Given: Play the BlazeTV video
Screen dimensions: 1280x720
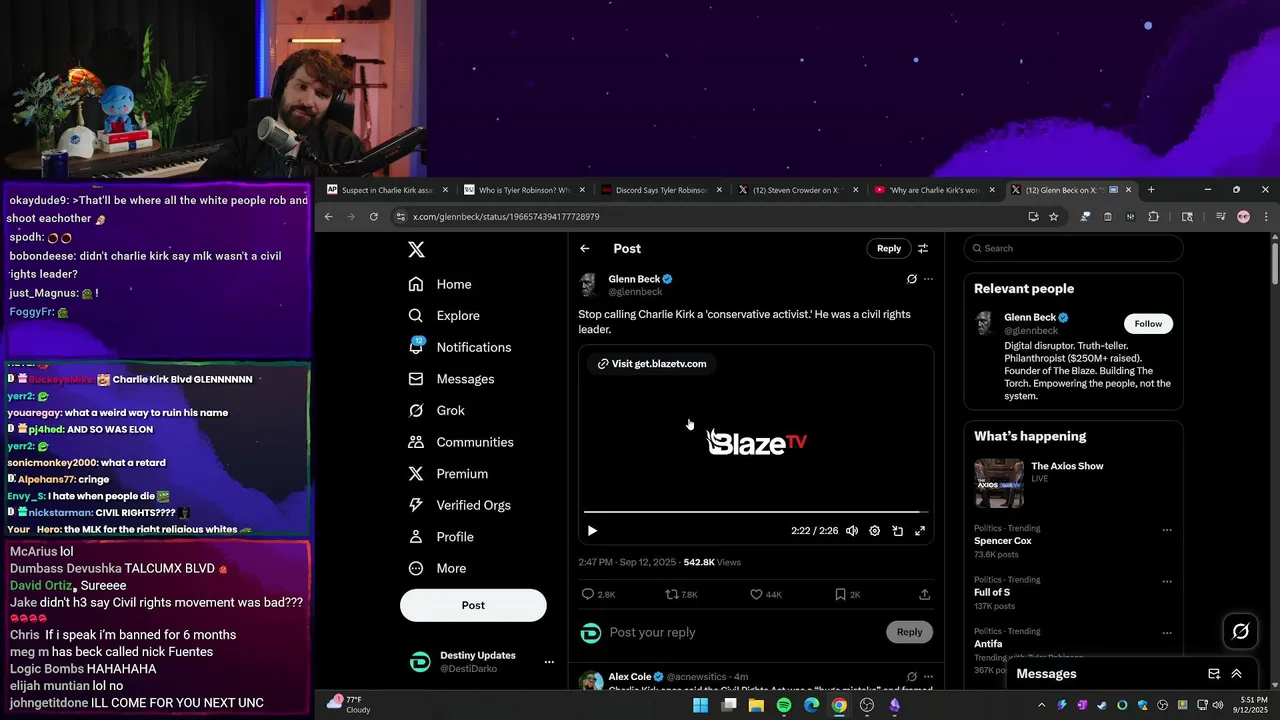Looking at the screenshot, I should point(592,531).
